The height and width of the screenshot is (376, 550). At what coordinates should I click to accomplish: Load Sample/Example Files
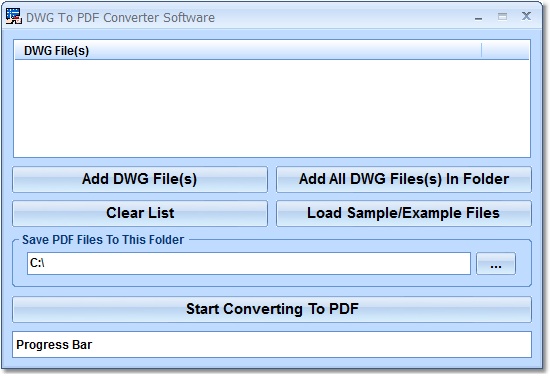point(404,213)
